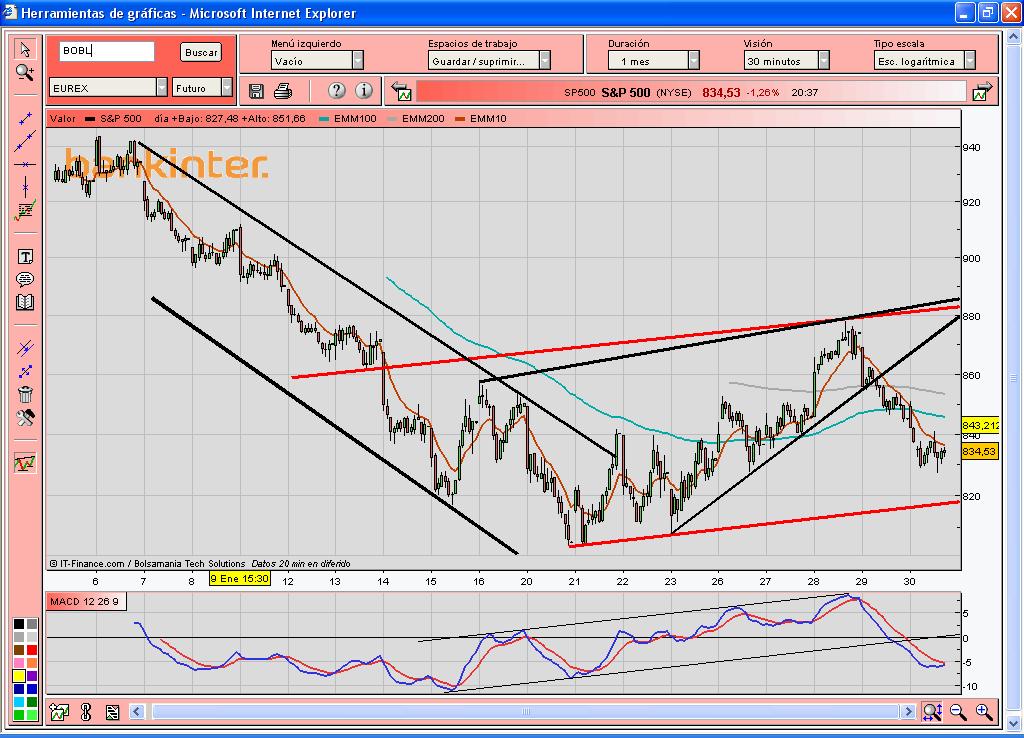1024x738 pixels.
Task: Select the text annotation tool
Action: 25,257
